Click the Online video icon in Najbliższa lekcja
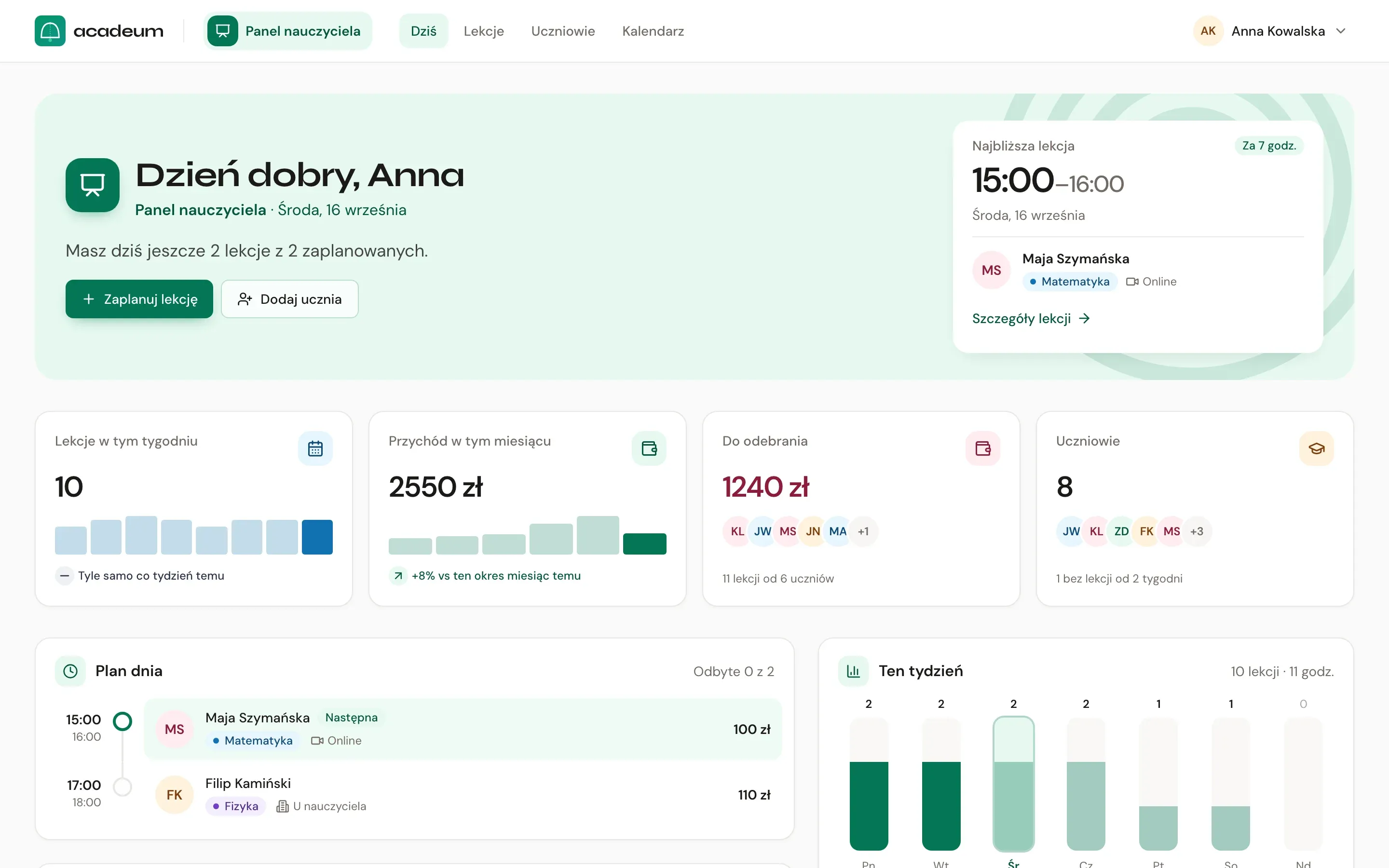Screen dimensions: 1389x868 click(x=1132, y=282)
